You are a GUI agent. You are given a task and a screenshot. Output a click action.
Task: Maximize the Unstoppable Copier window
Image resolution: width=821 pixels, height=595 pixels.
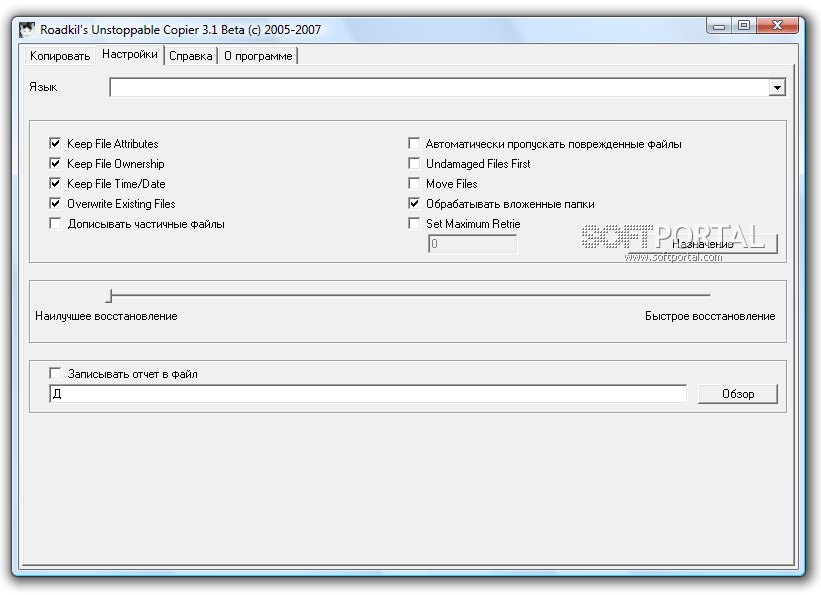click(x=744, y=26)
